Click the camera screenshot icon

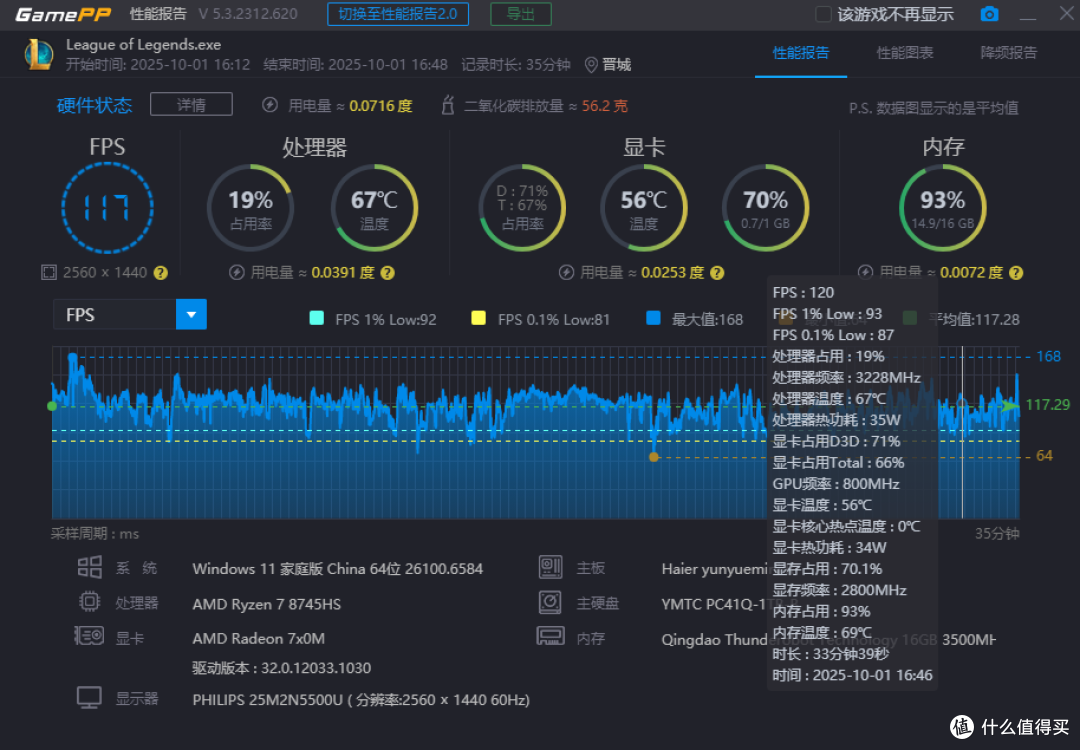989,14
